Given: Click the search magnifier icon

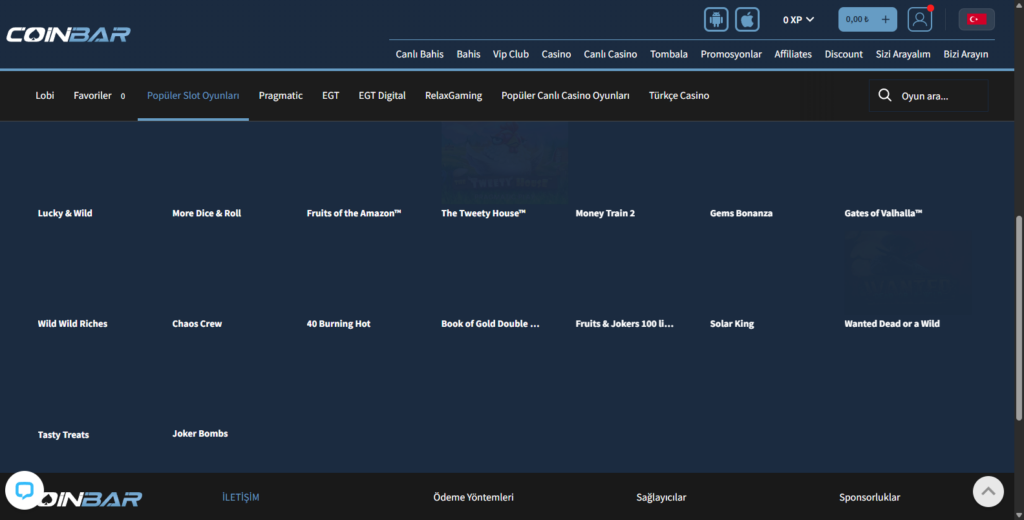Looking at the screenshot, I should click(884, 96).
